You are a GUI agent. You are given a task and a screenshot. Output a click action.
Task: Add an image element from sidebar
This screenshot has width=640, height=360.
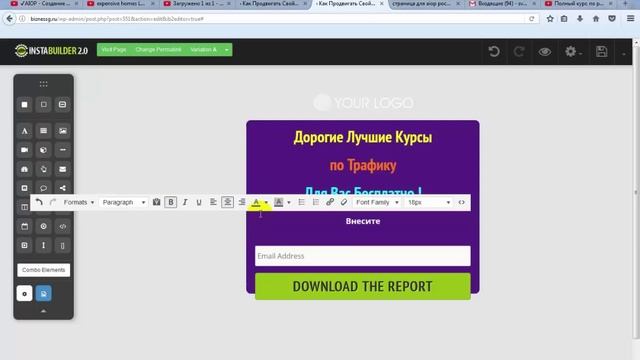[x=62, y=131]
